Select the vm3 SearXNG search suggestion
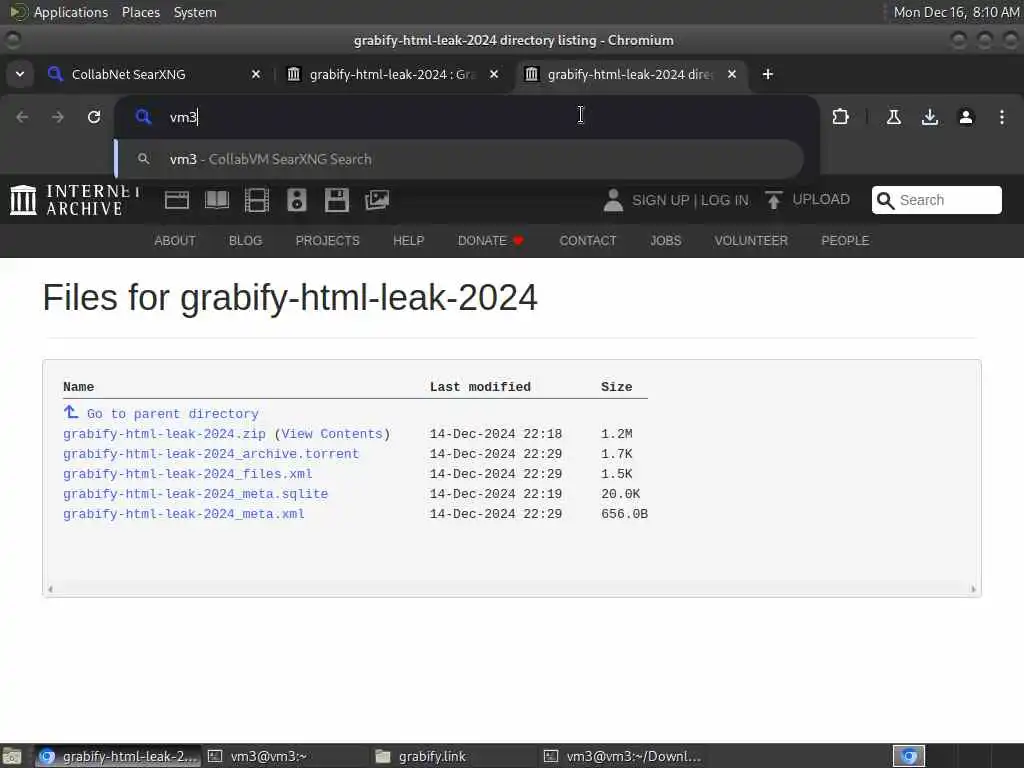 click(x=459, y=159)
